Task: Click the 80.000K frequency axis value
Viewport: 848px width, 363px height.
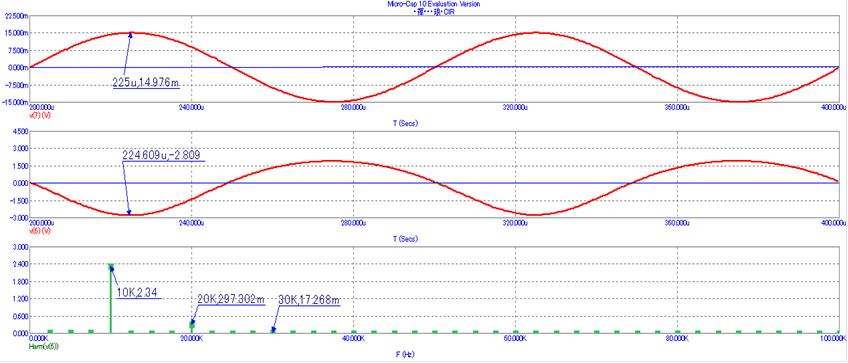Action: [677, 338]
